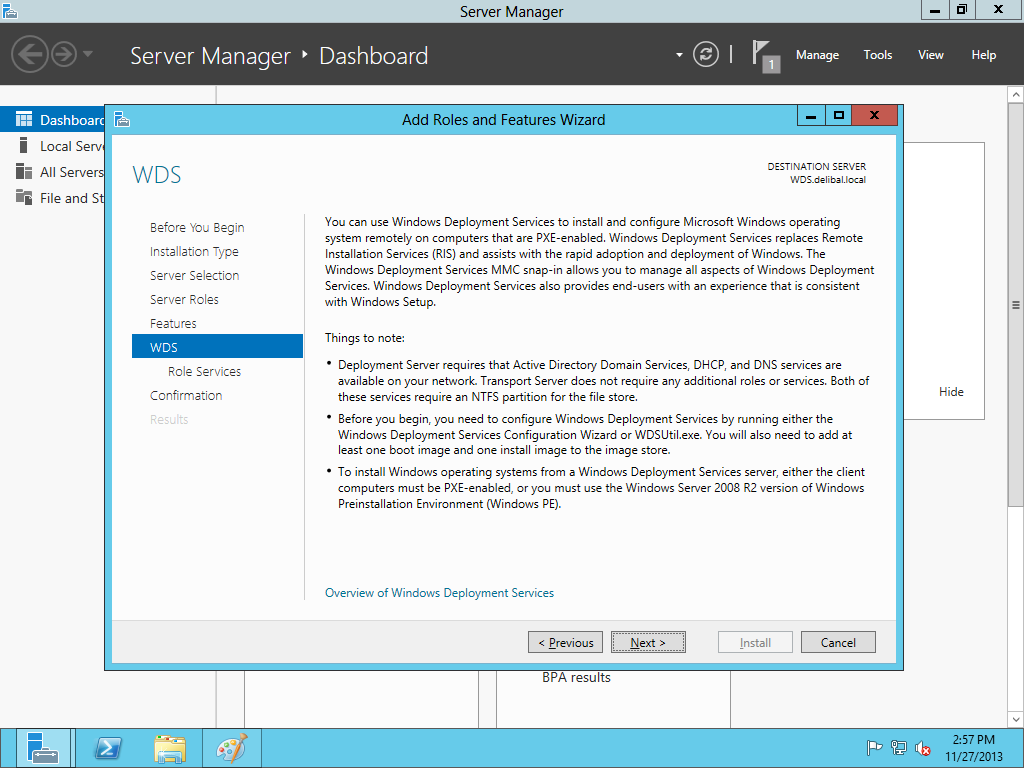Open the Action Center flag in the tray
Image resolution: width=1024 pixels, height=768 pixels.
[874, 748]
